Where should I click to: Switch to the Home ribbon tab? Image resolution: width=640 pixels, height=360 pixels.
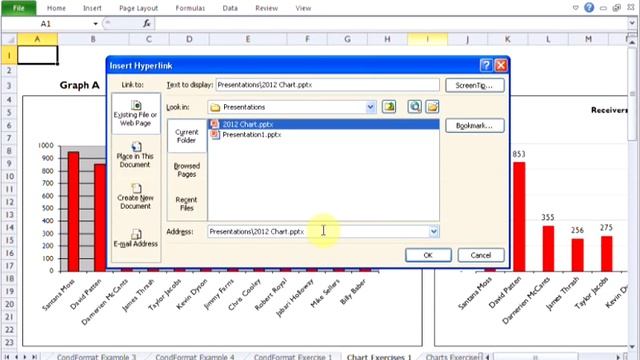tap(56, 8)
